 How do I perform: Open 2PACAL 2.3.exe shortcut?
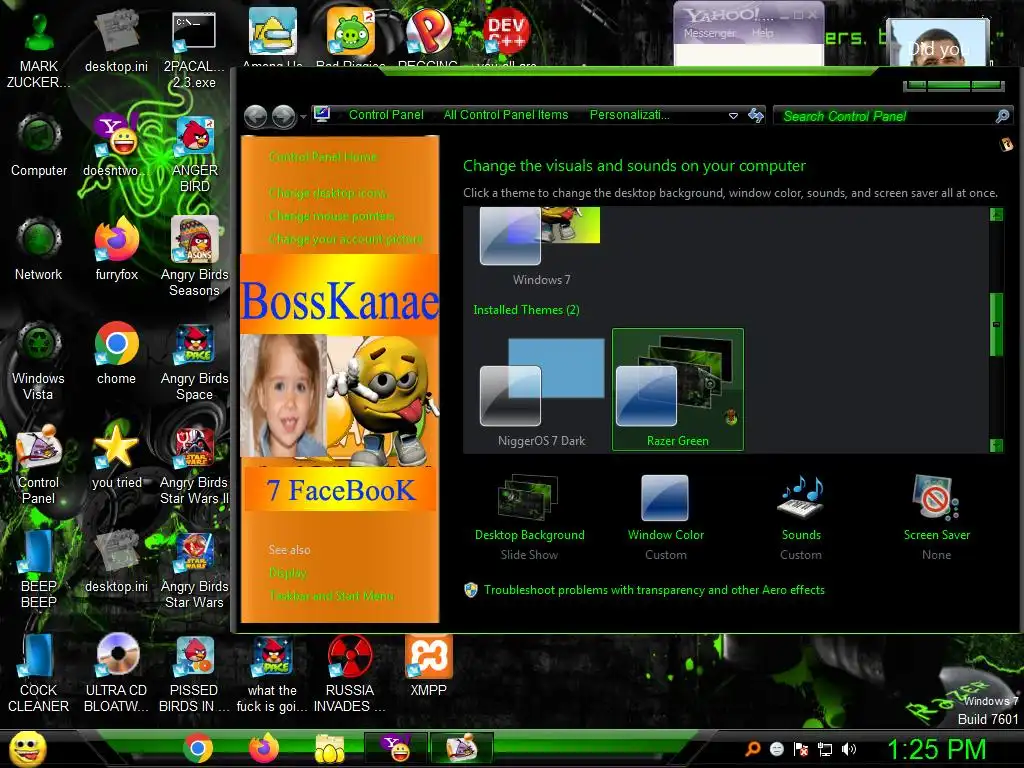click(194, 50)
